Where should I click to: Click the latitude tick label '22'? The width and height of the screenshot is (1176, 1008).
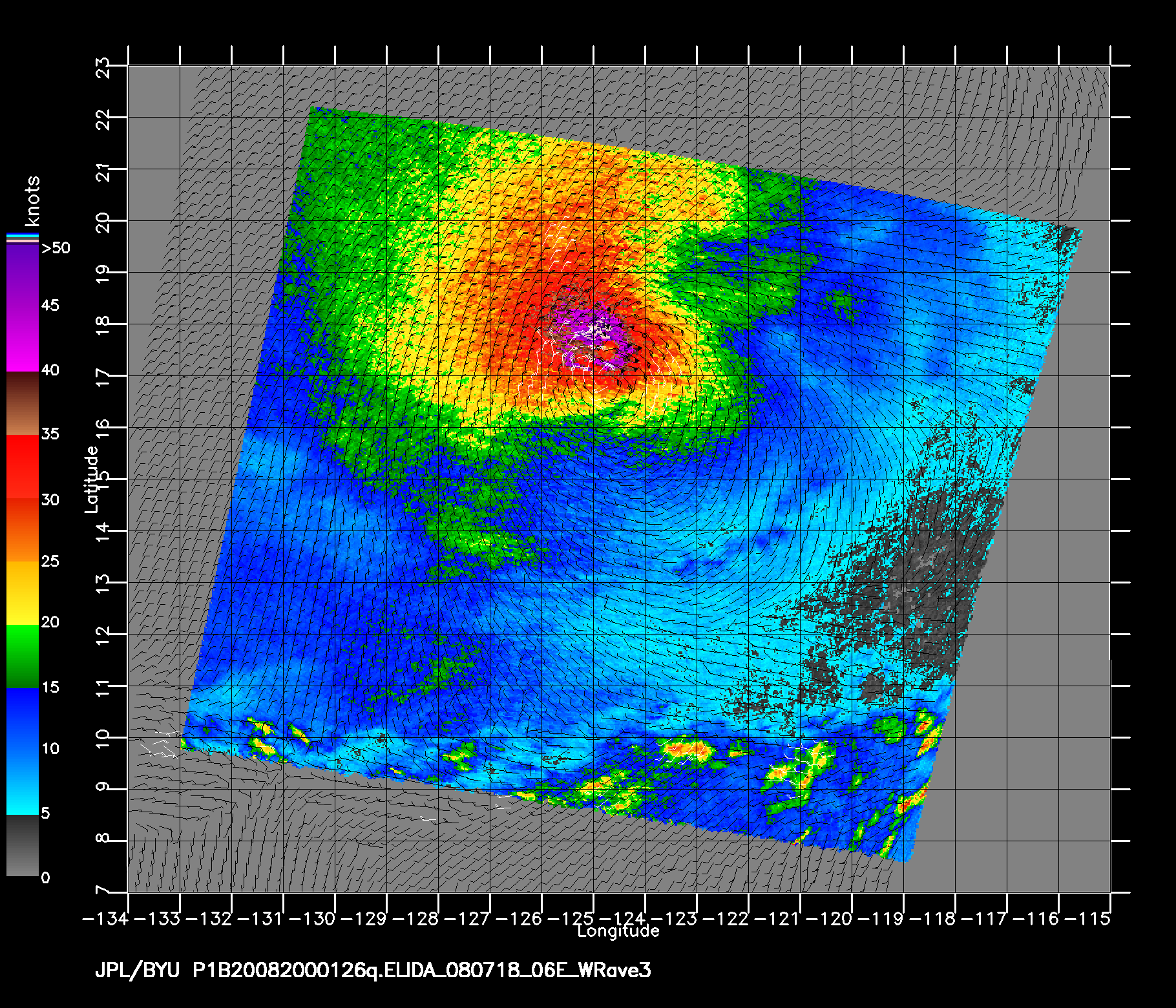coord(103,120)
